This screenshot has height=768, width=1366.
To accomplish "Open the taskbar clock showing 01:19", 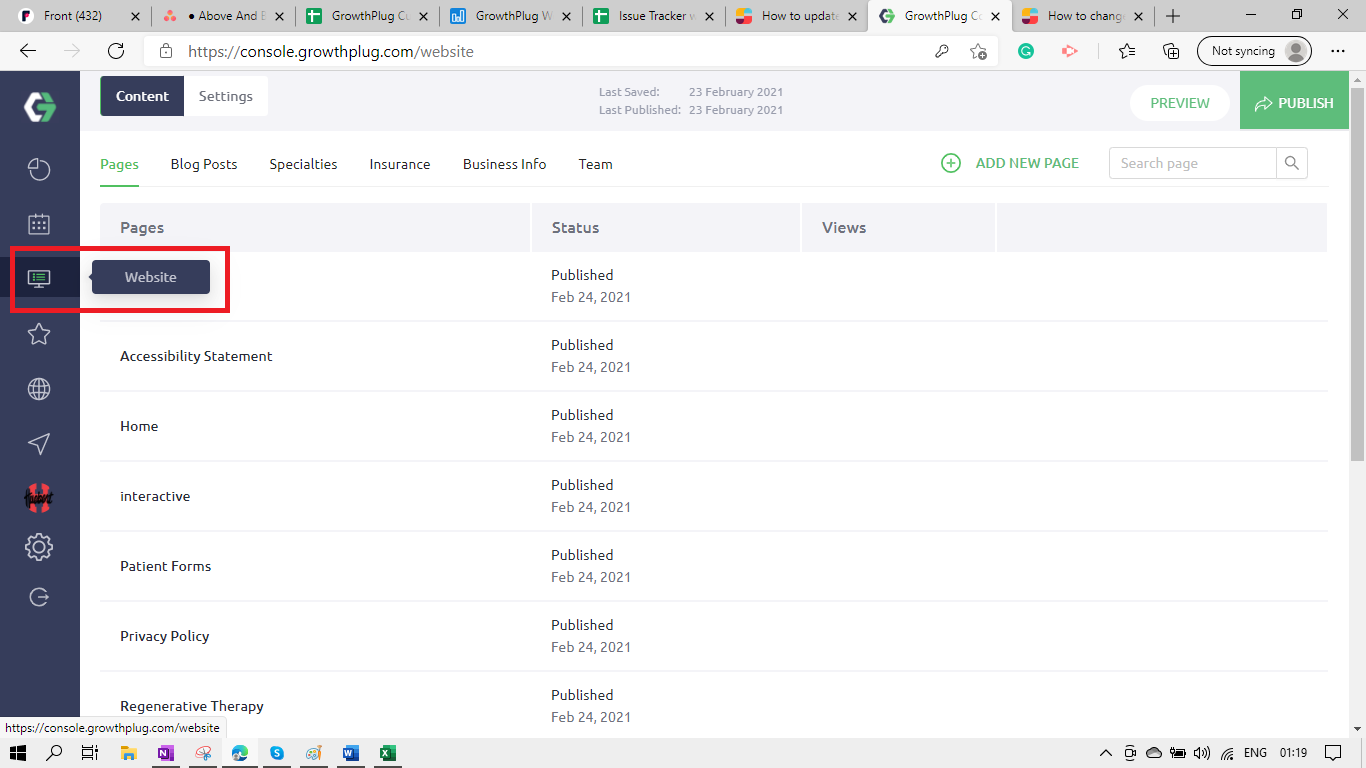I will click(x=1293, y=753).
